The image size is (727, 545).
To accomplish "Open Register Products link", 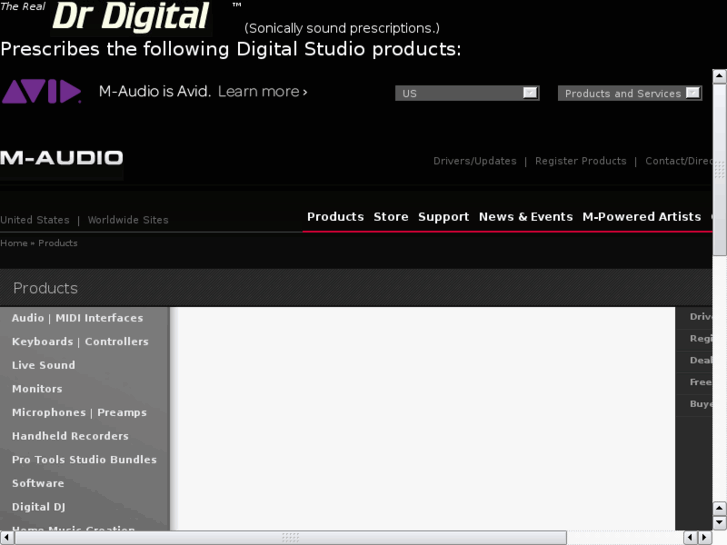I will [x=580, y=161].
